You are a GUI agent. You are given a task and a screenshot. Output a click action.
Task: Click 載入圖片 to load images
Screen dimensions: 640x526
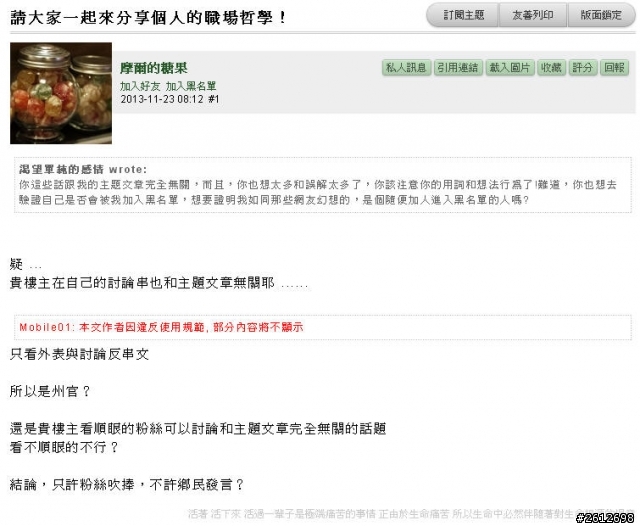tap(509, 67)
